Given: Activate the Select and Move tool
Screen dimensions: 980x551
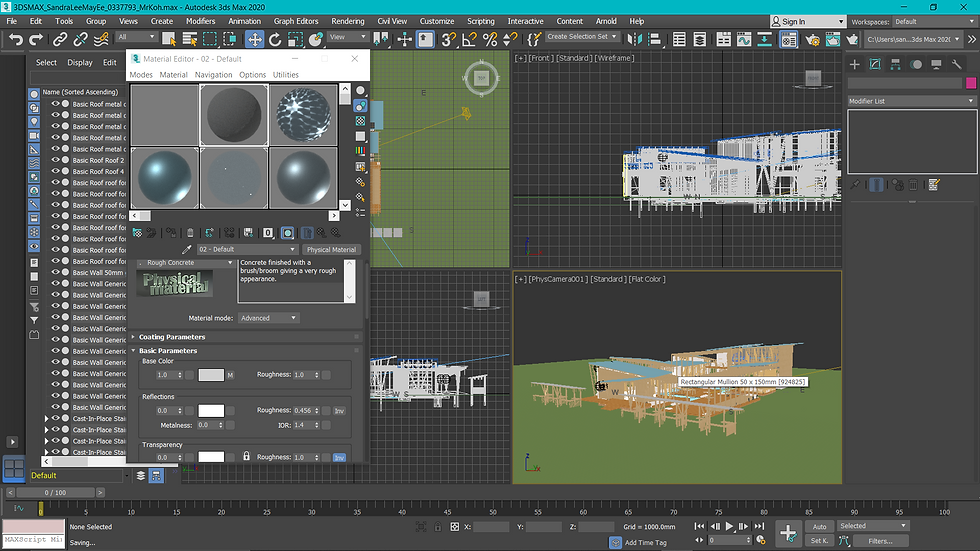Looking at the screenshot, I should pyautogui.click(x=254, y=39).
